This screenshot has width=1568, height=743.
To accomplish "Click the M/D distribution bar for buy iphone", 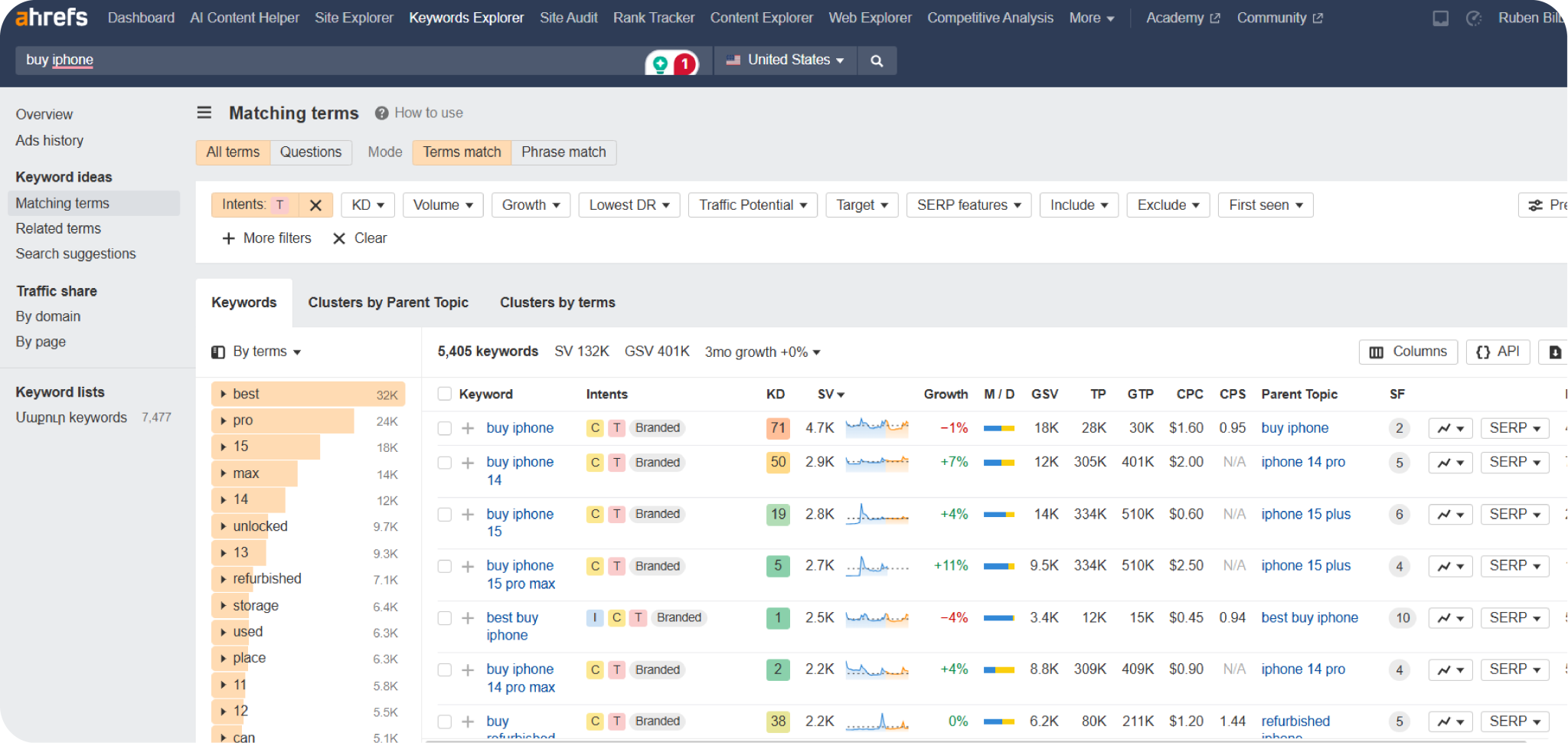I will [998, 428].
